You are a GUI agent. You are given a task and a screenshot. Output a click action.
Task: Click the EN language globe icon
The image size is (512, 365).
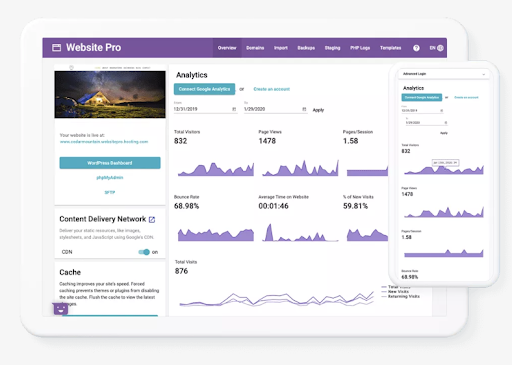440,48
